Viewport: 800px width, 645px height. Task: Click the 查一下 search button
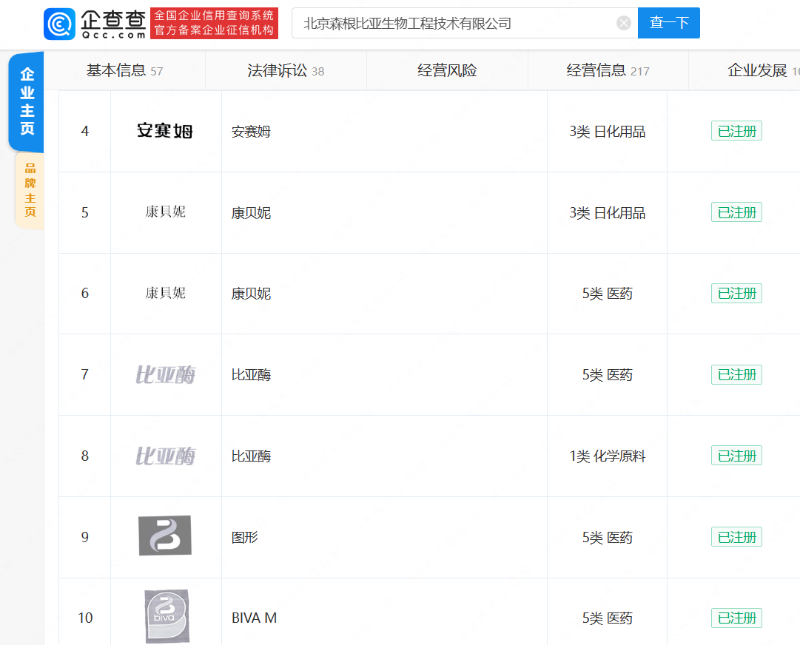668,23
